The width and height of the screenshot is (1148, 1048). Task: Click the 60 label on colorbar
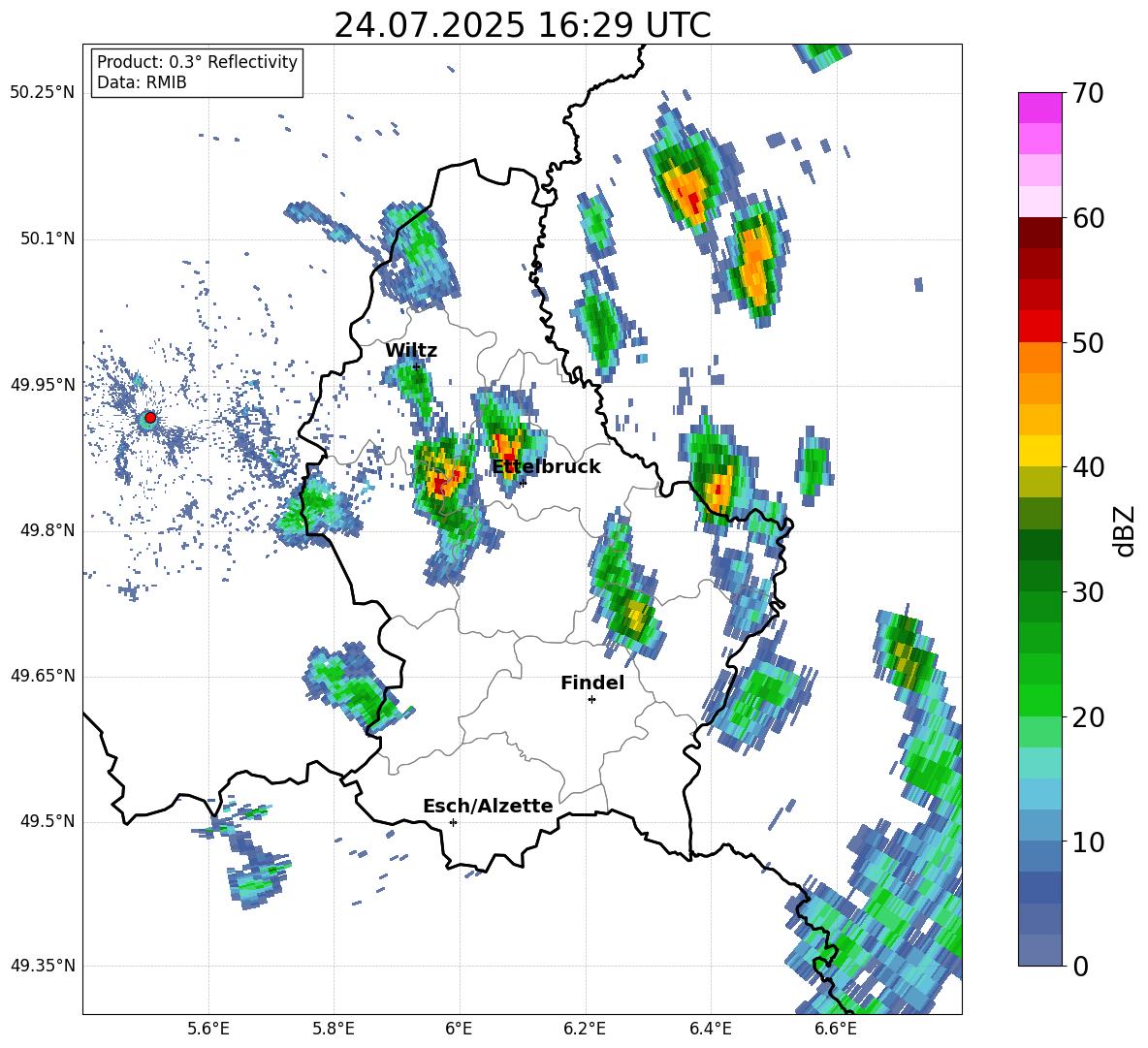(1088, 218)
